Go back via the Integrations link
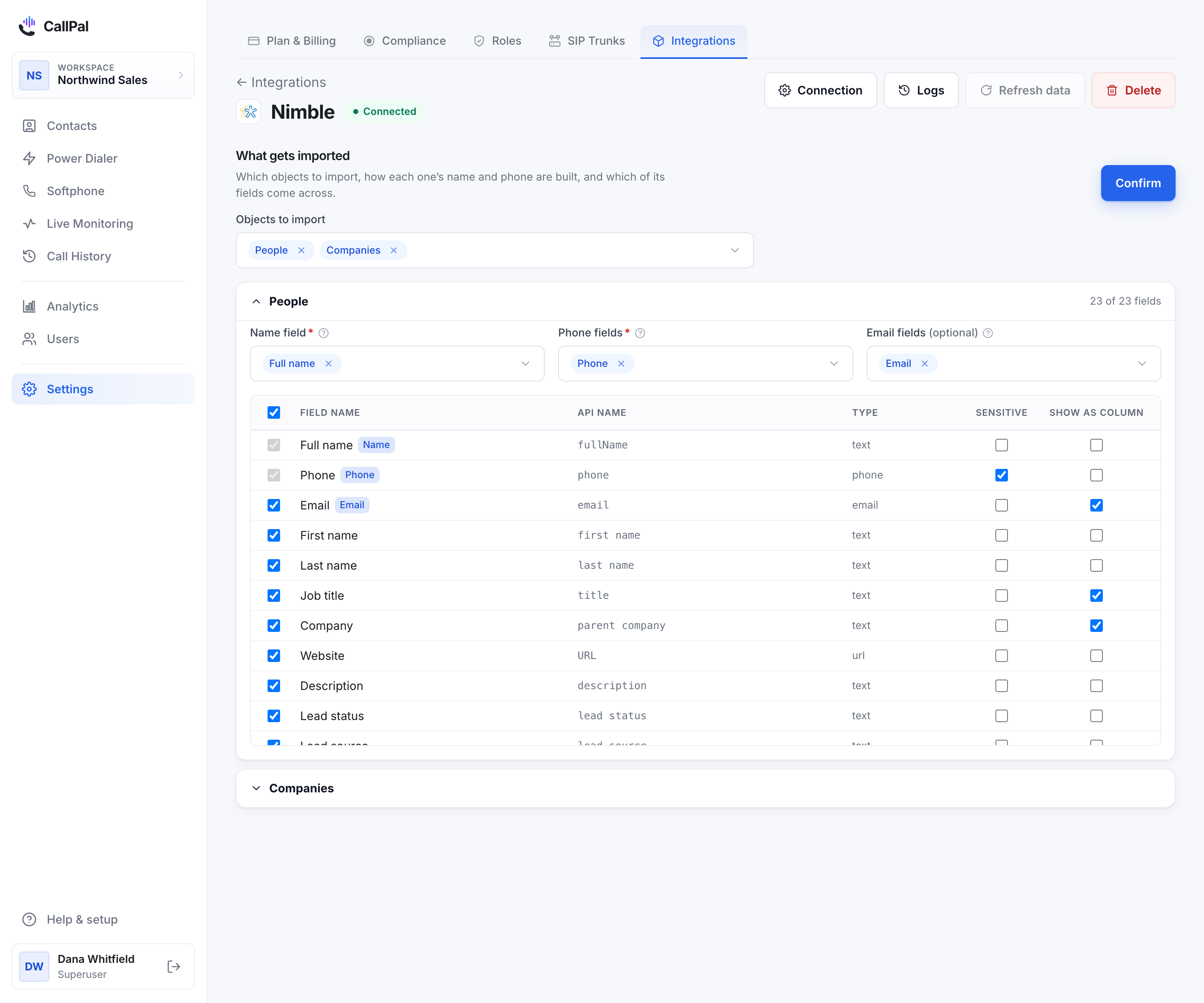This screenshot has height=1003, width=1204. click(x=288, y=82)
